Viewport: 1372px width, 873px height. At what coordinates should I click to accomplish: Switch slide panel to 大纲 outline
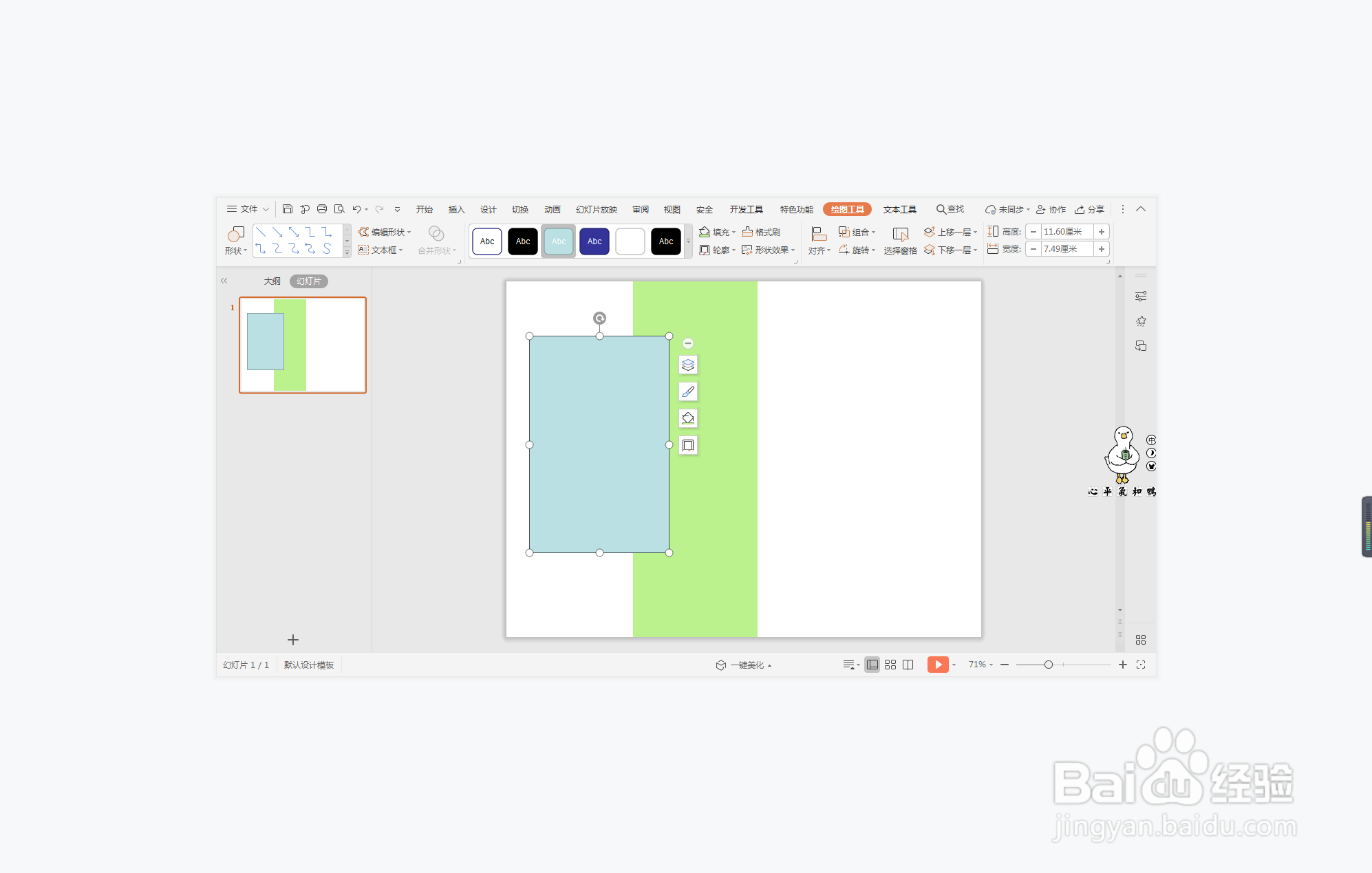272,281
